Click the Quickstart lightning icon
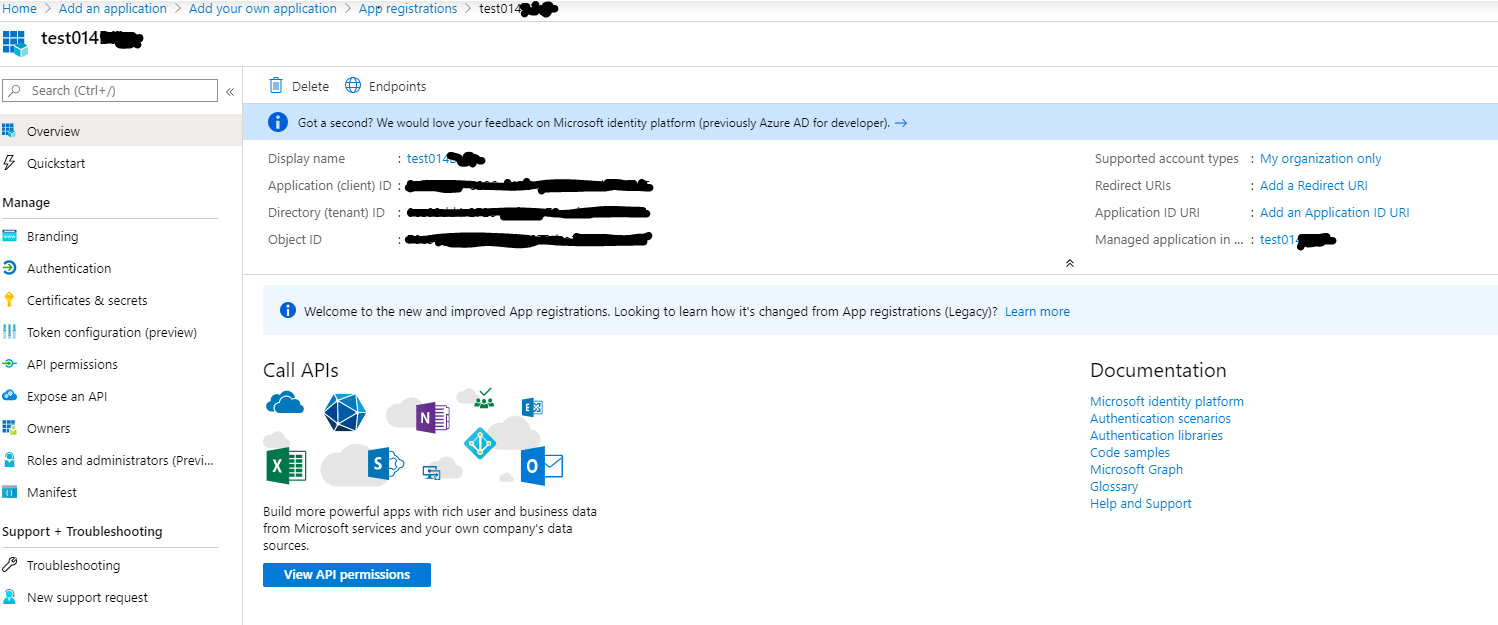This screenshot has width=1498, height=625. tap(9, 163)
